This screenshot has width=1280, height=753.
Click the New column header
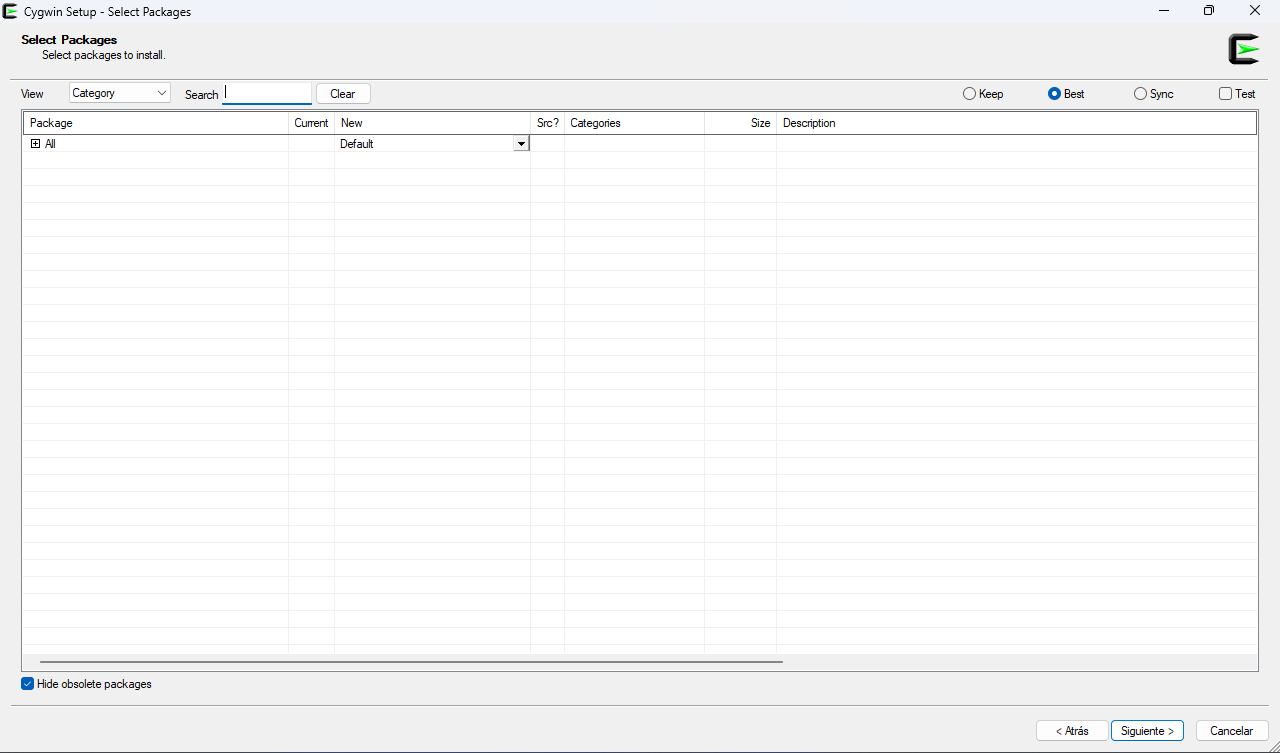click(x=432, y=123)
